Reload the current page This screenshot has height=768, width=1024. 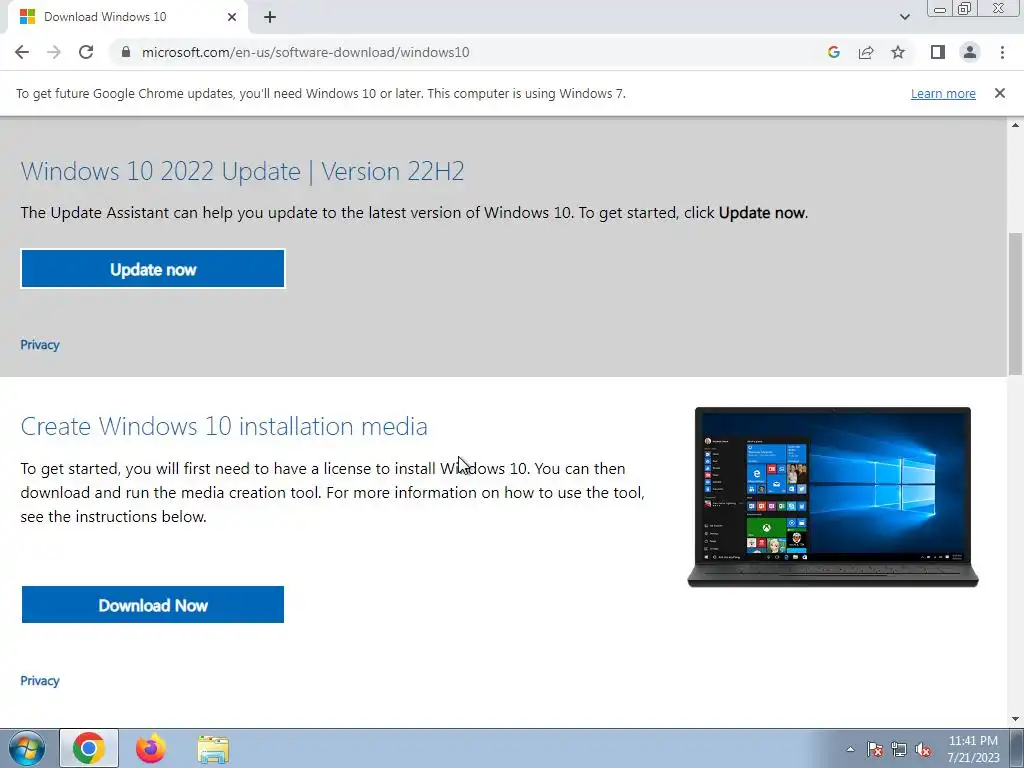coord(86,52)
